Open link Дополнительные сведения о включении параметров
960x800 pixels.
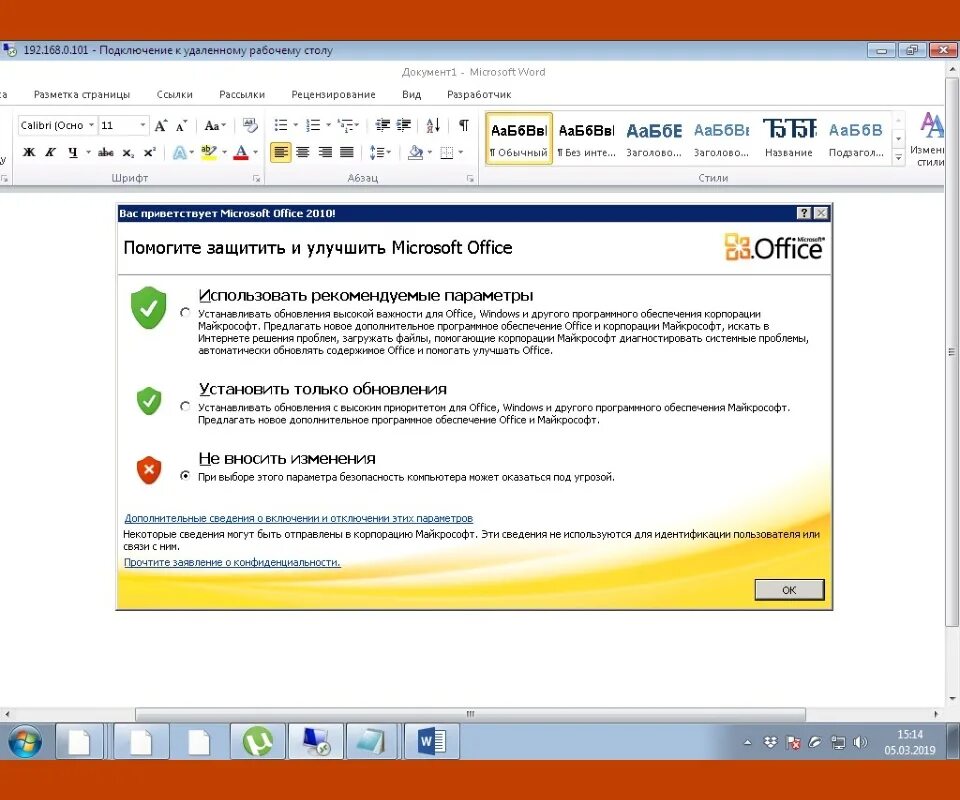tap(299, 518)
